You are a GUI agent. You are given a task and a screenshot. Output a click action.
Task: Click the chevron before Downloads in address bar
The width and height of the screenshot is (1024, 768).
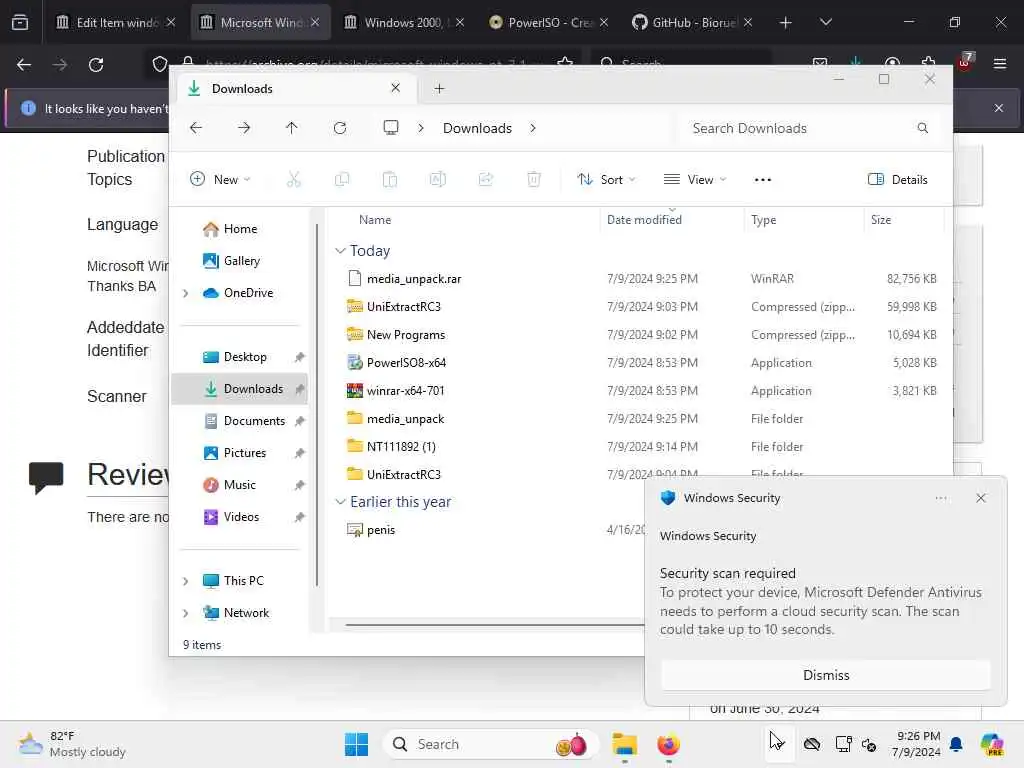[421, 128]
